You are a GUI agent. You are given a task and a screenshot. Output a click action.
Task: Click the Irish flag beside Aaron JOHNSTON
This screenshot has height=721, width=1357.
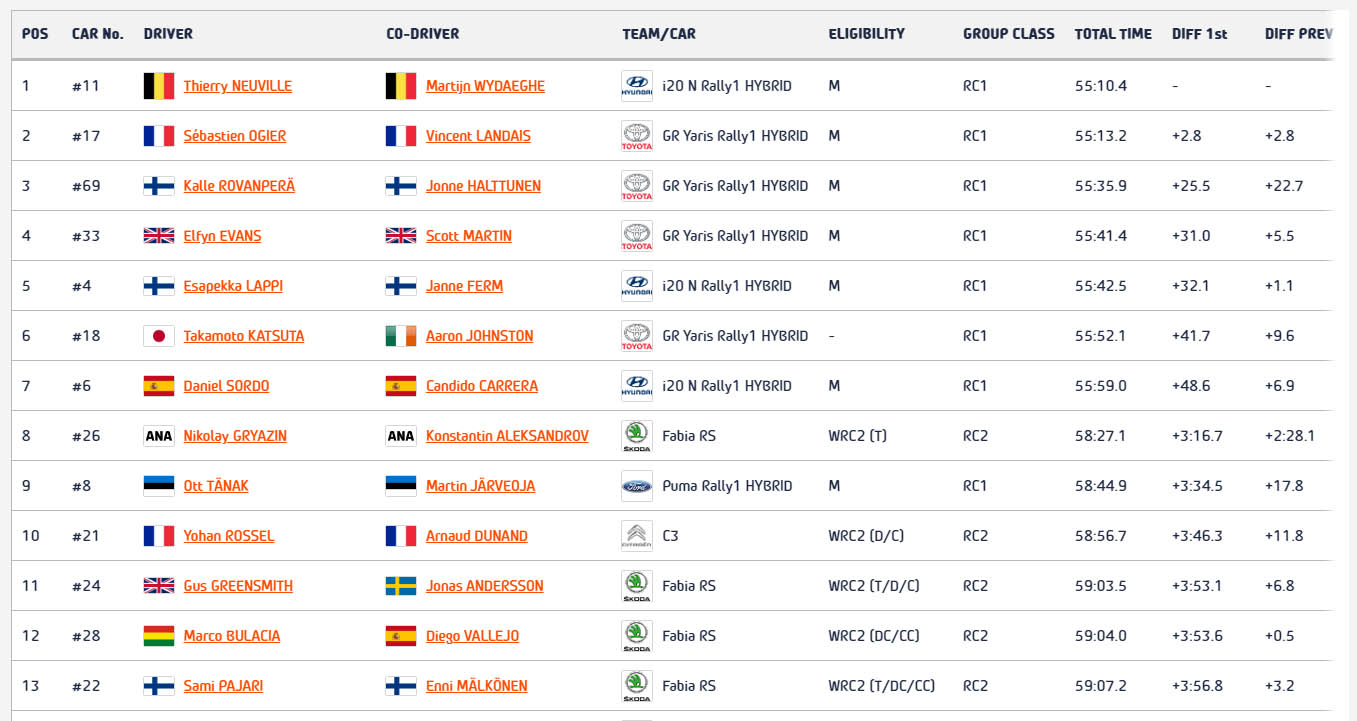point(401,336)
